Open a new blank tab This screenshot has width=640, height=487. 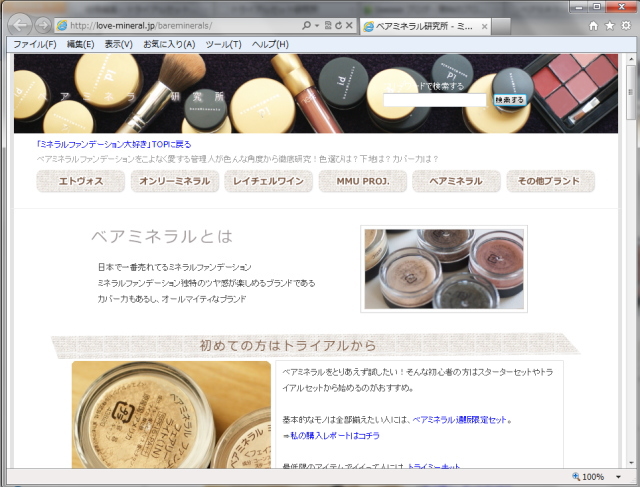[x=501, y=27]
